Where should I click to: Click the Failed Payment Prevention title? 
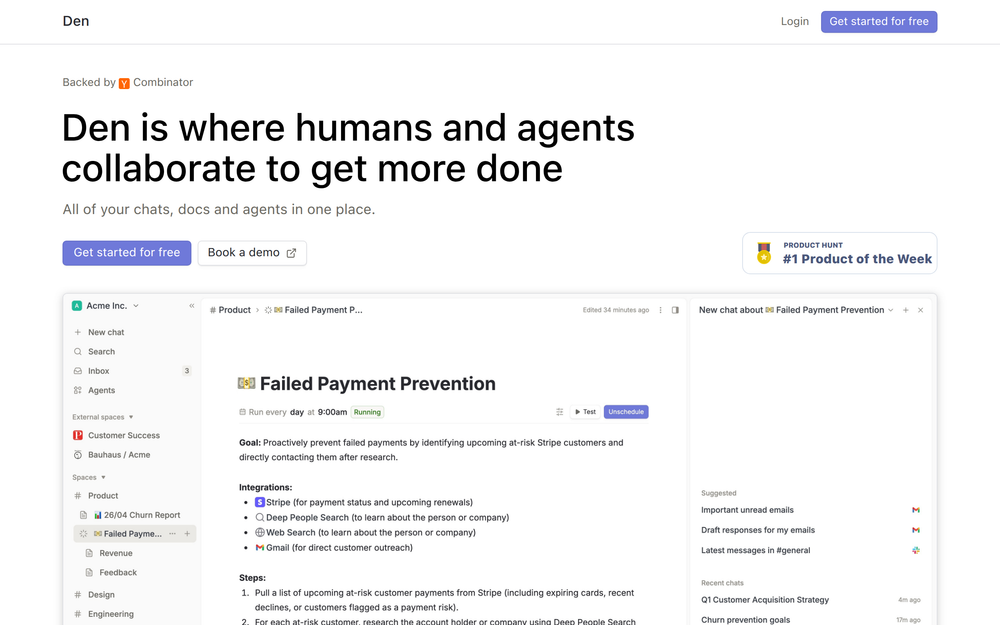[x=378, y=383]
